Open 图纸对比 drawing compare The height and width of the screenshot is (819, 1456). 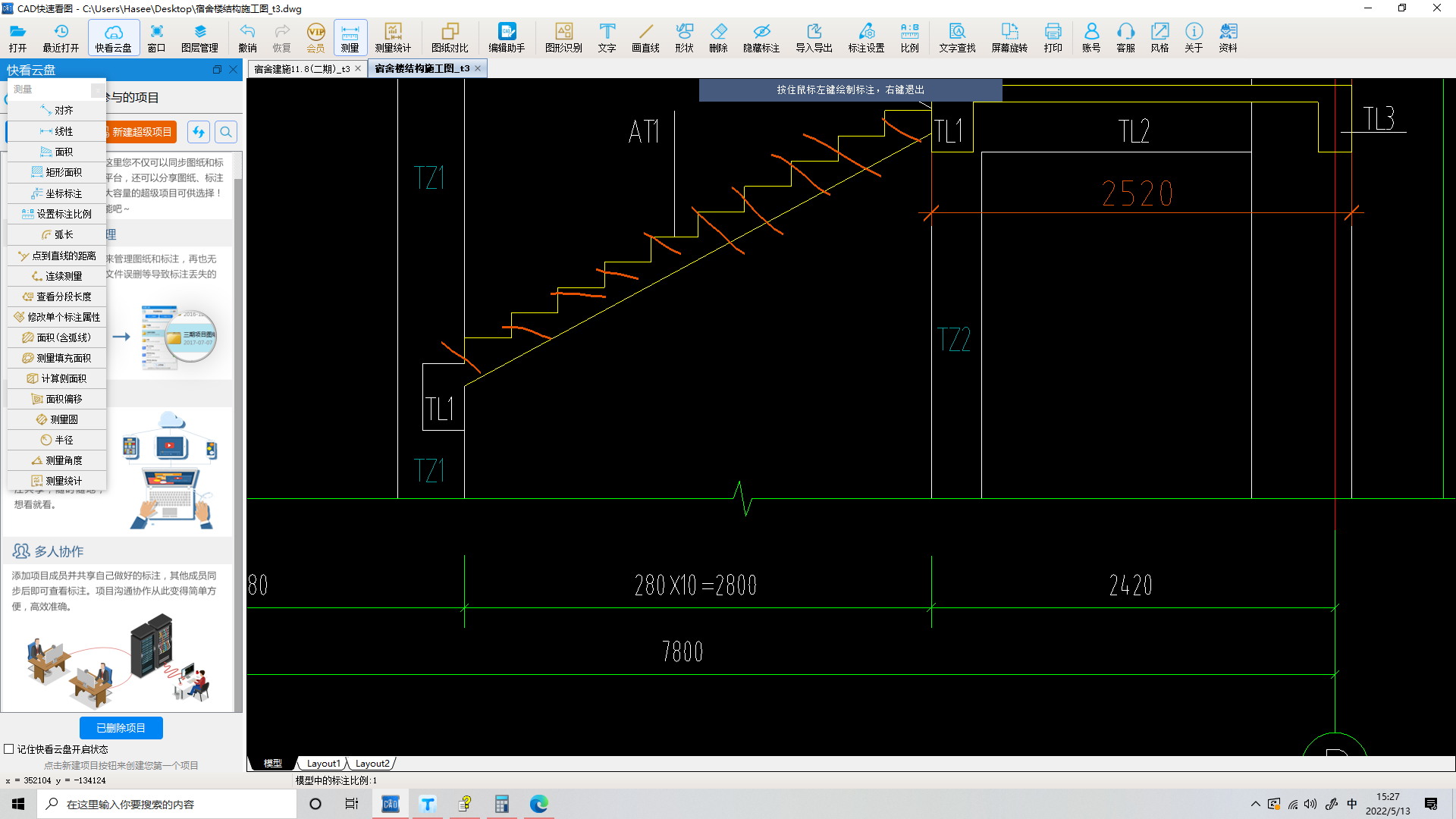450,37
